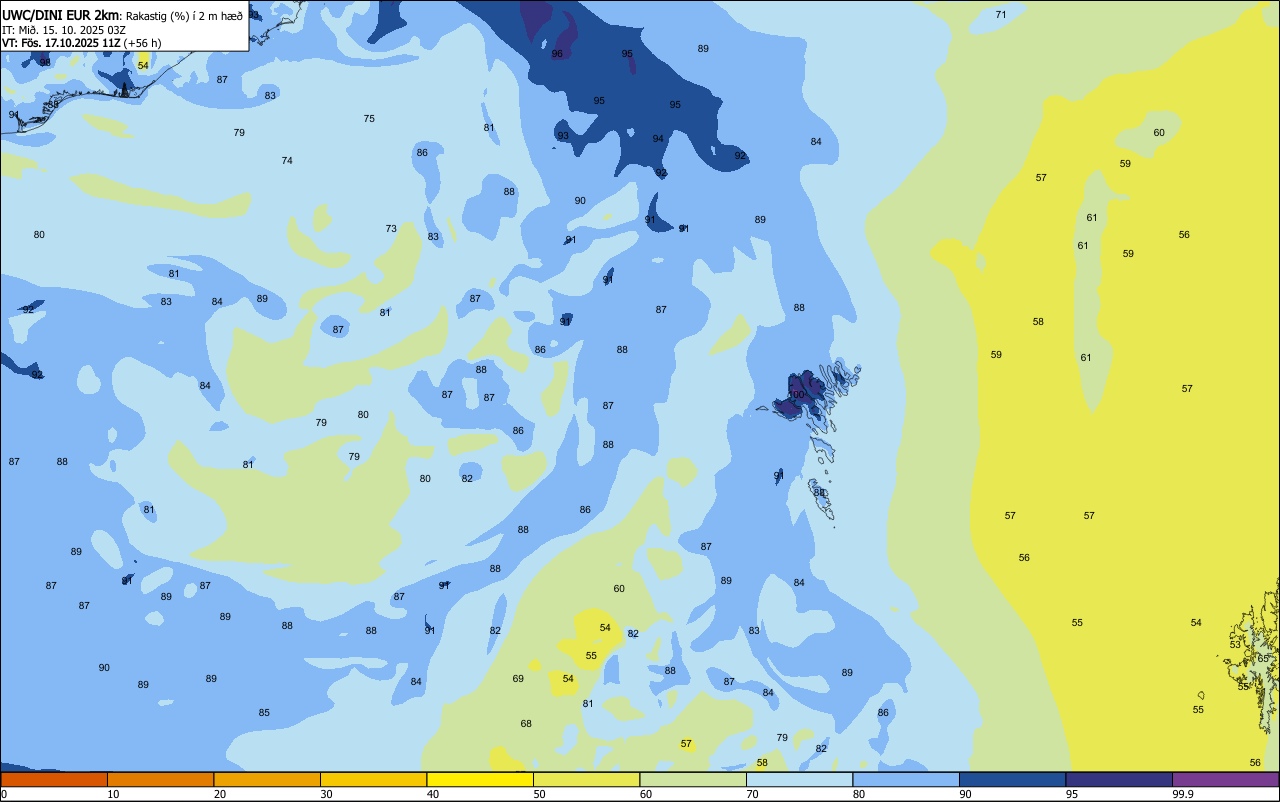Click the 'IT: Mið. 15. 10. 2025 03Z' line

pos(64,30)
